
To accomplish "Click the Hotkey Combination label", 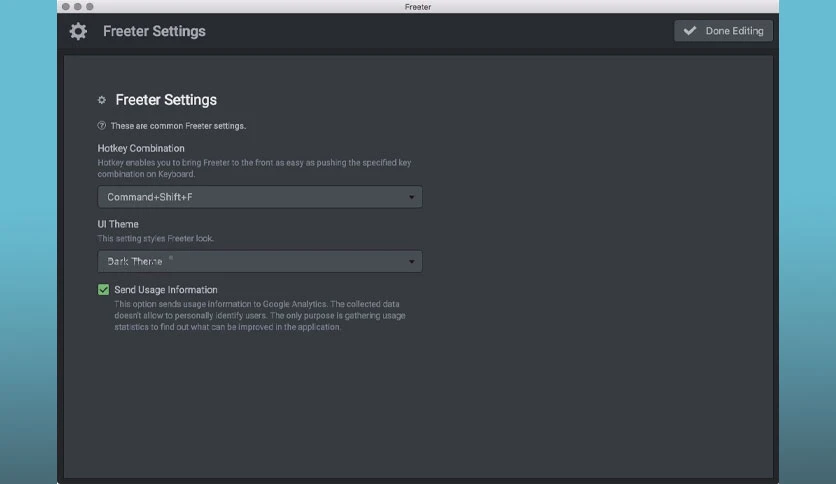I will pyautogui.click(x=141, y=148).
